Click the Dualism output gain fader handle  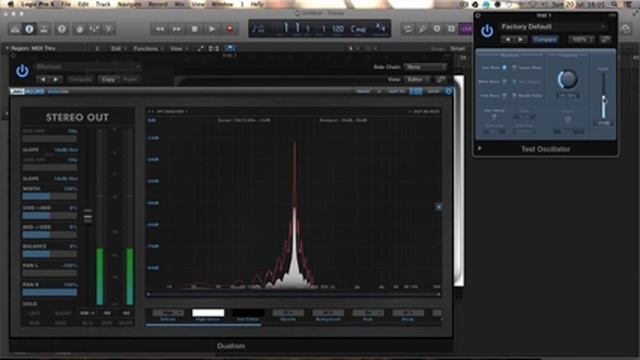(x=88, y=217)
